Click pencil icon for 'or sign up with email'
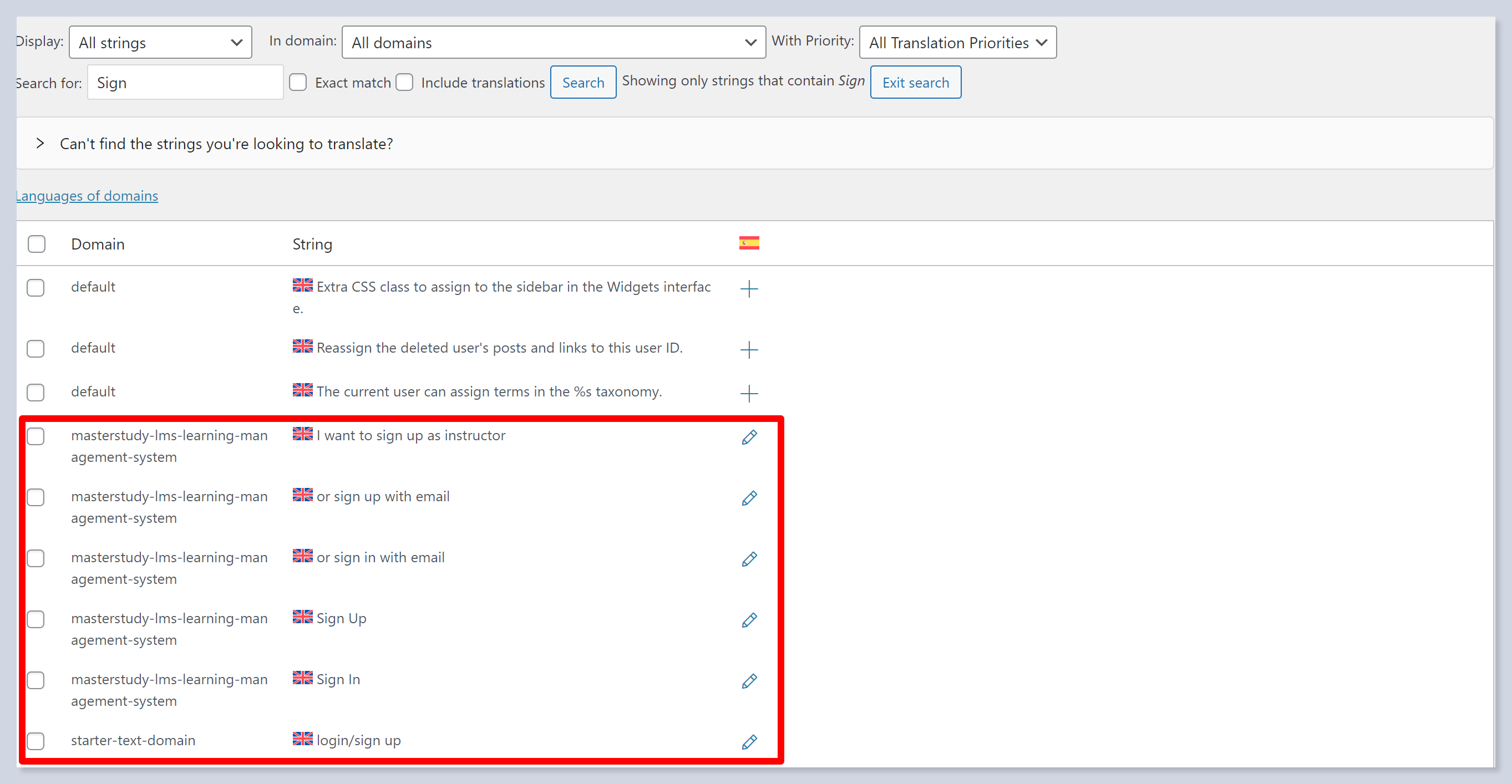The width and height of the screenshot is (1512, 784). (748, 498)
